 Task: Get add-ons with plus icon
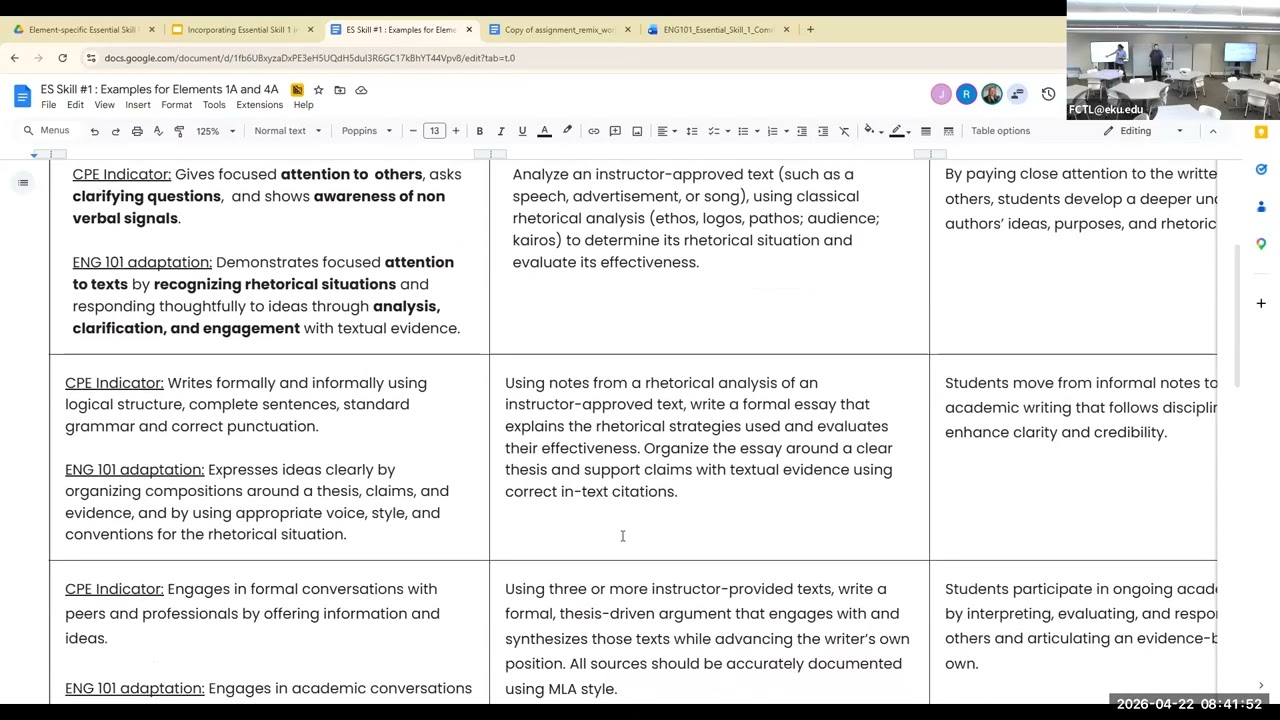click(1261, 303)
